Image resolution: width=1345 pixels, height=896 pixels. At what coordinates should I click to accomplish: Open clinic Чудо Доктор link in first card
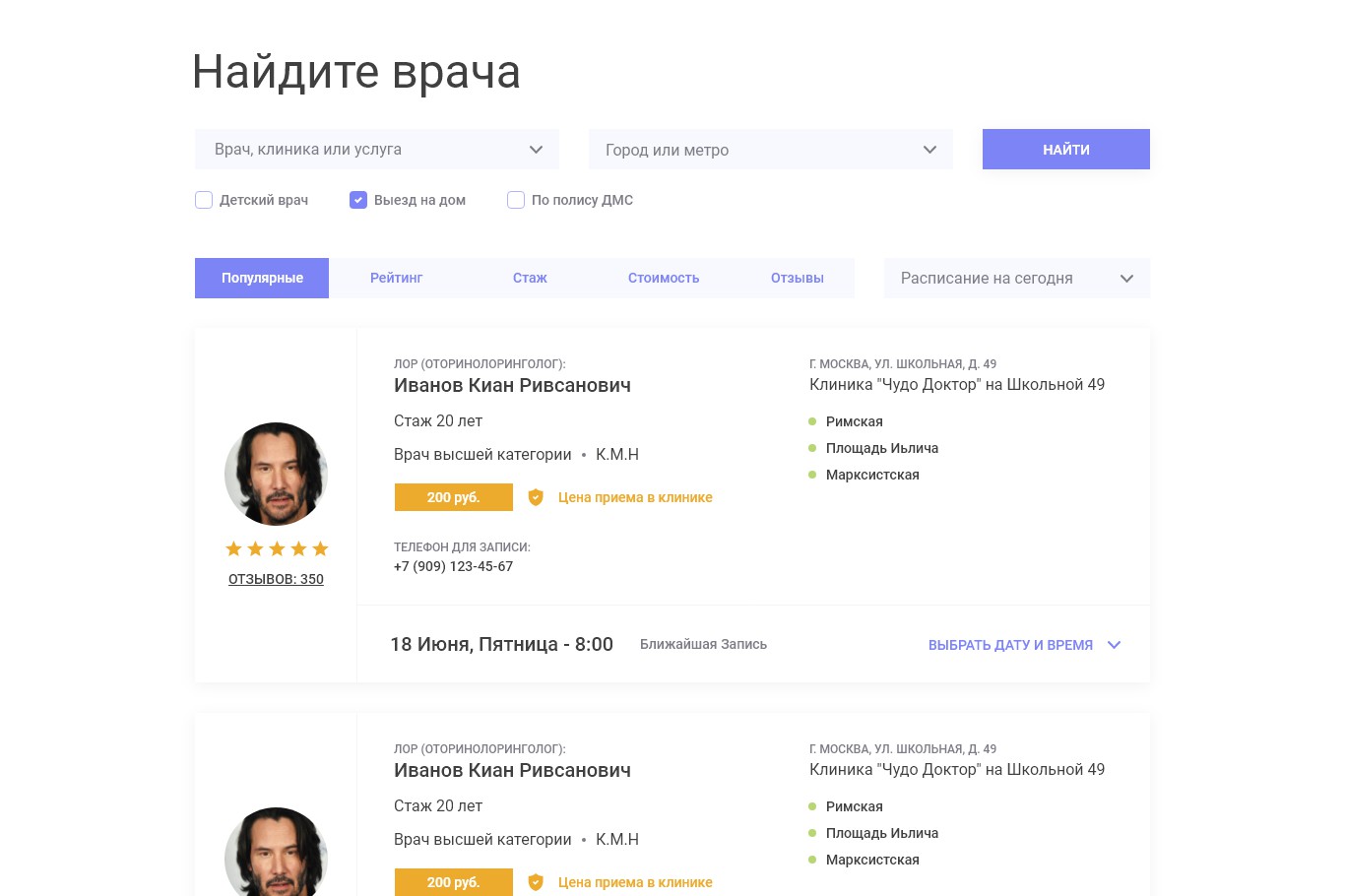[957, 384]
